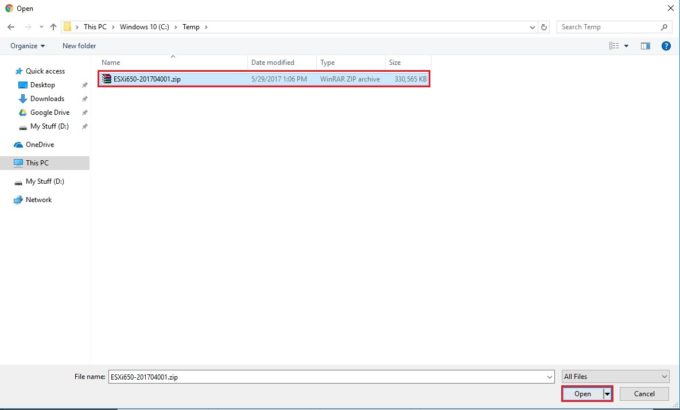Select the ESXi650-201704001.zip file
The image size is (680, 410).
[x=147, y=78]
